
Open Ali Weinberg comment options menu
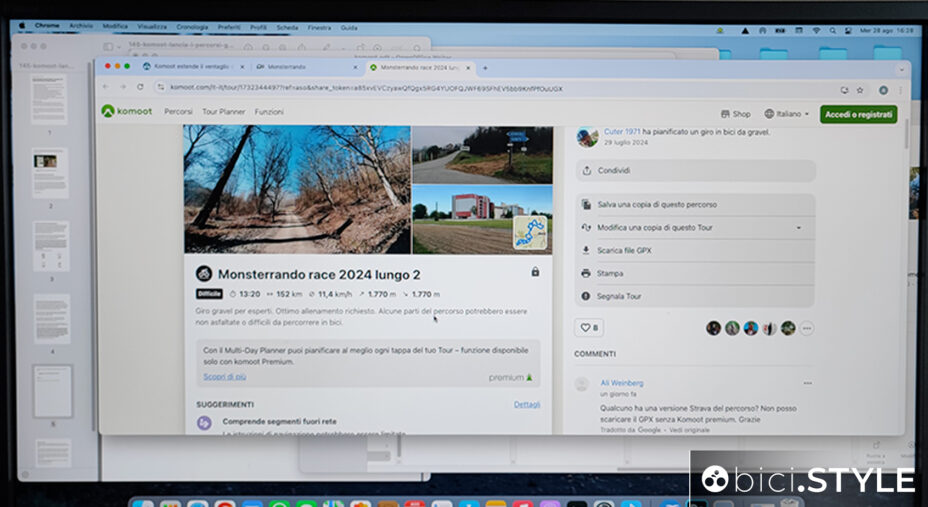coord(807,383)
